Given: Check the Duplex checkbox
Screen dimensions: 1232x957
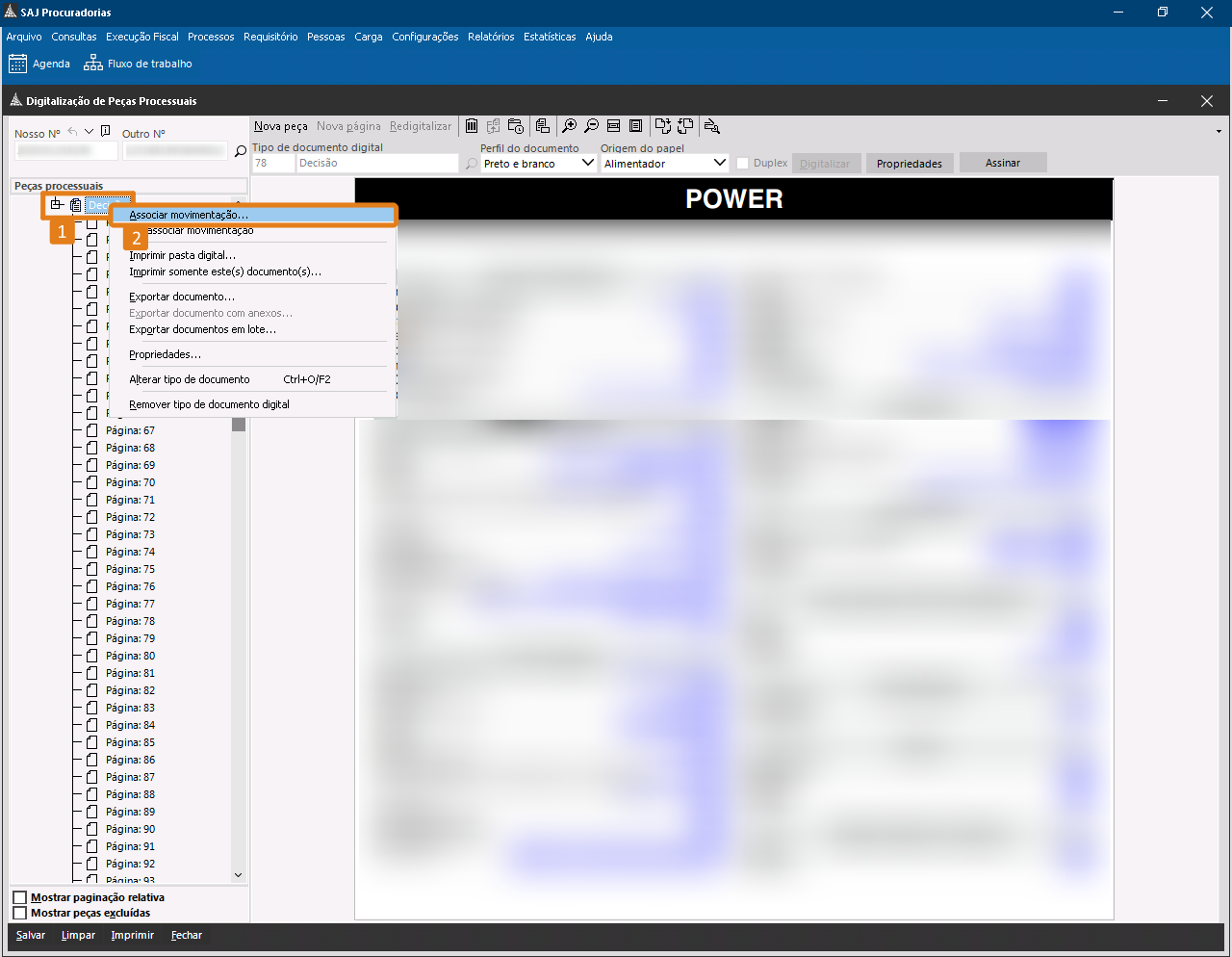Looking at the screenshot, I should 742,164.
